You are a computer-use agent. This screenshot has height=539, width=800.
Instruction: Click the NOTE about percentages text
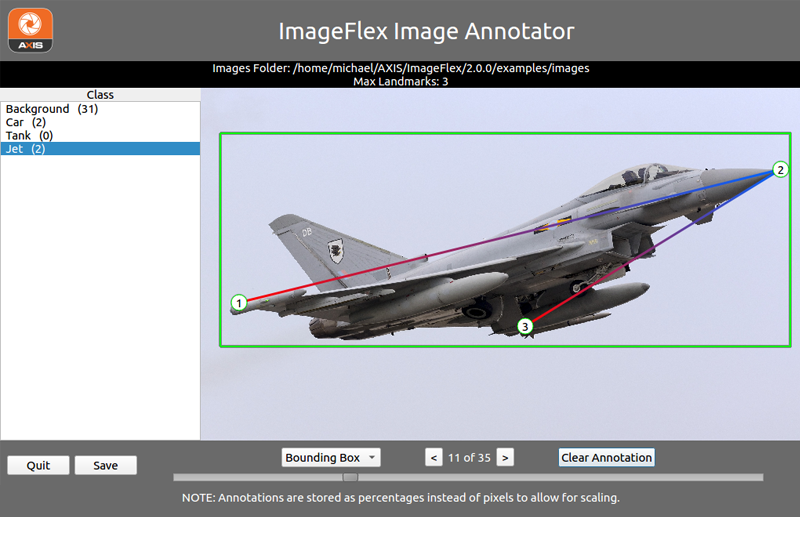coord(401,498)
